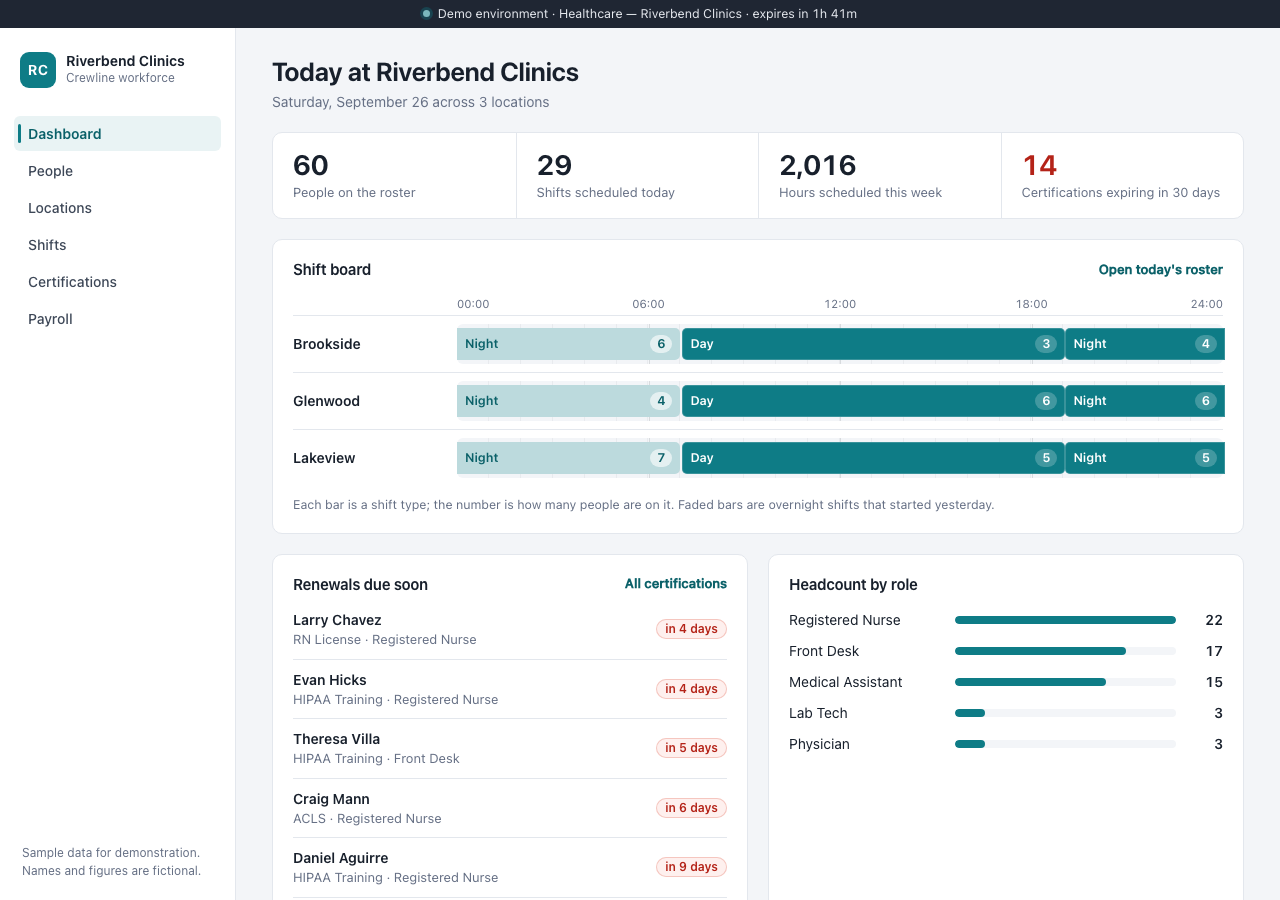
Task: Open the Dashboard sidebar item
Action: point(118,134)
